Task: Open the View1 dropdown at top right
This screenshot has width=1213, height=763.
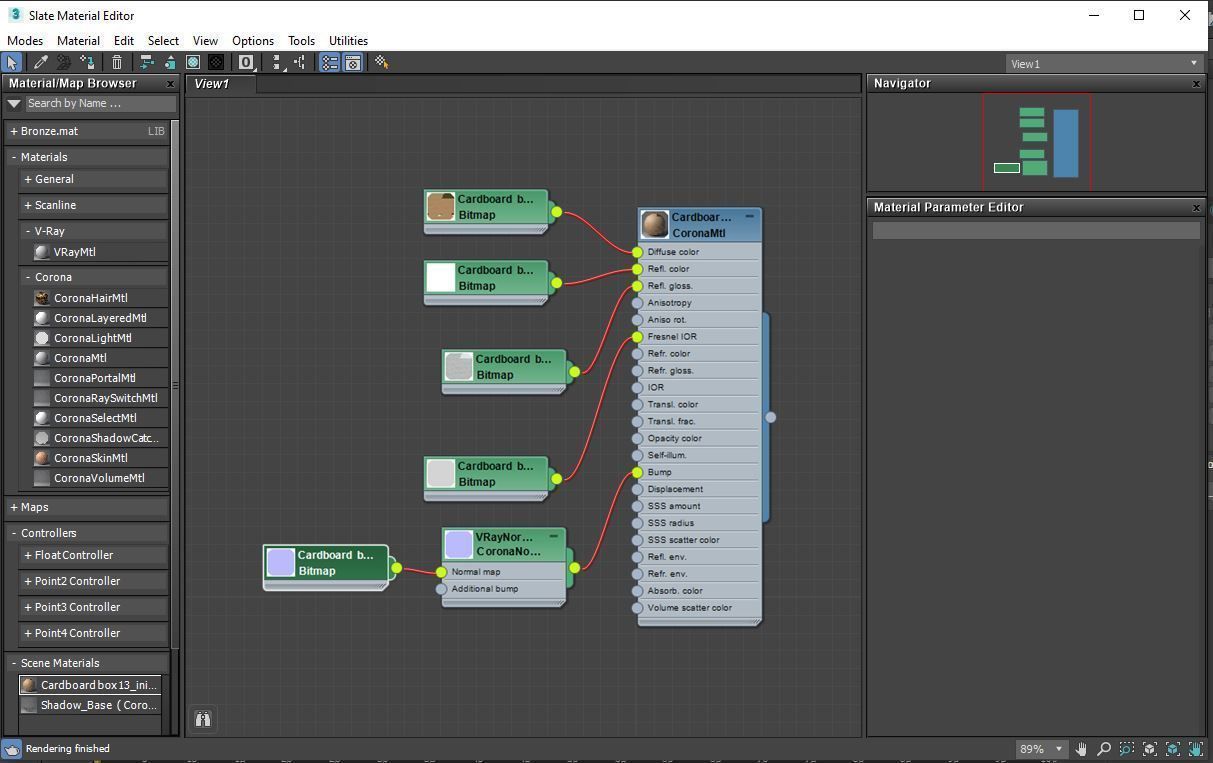Action: 1104,63
